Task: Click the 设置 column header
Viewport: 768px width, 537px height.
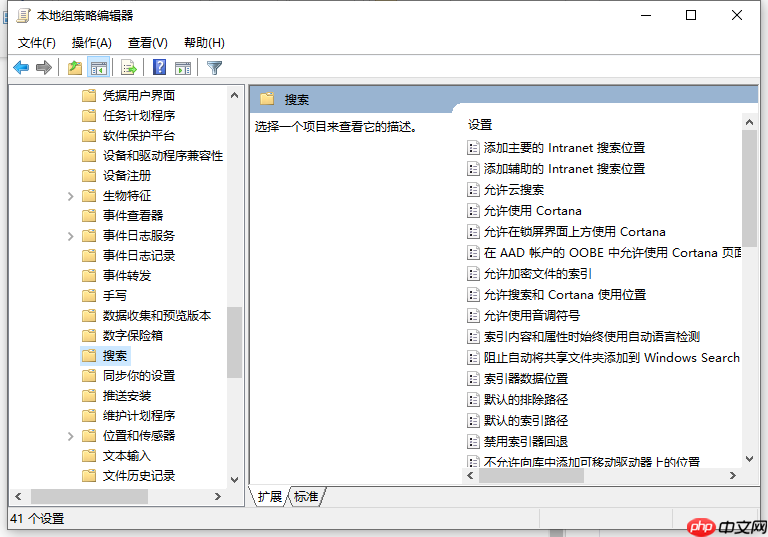Action: tap(480, 124)
